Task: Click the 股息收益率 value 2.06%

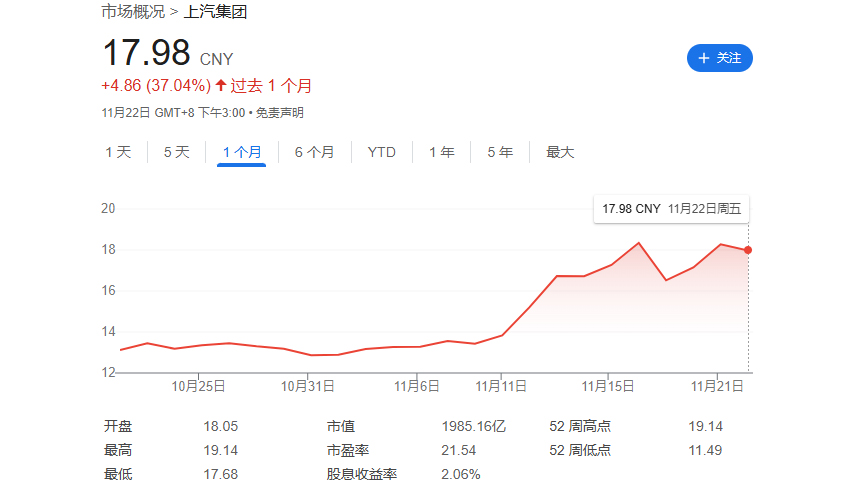Action: 461,474
